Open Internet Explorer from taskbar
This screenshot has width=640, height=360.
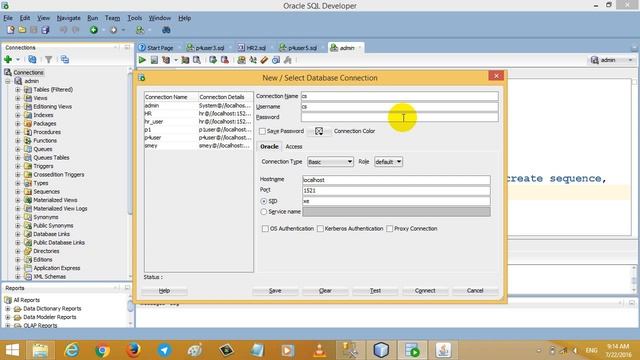click(x=72, y=350)
